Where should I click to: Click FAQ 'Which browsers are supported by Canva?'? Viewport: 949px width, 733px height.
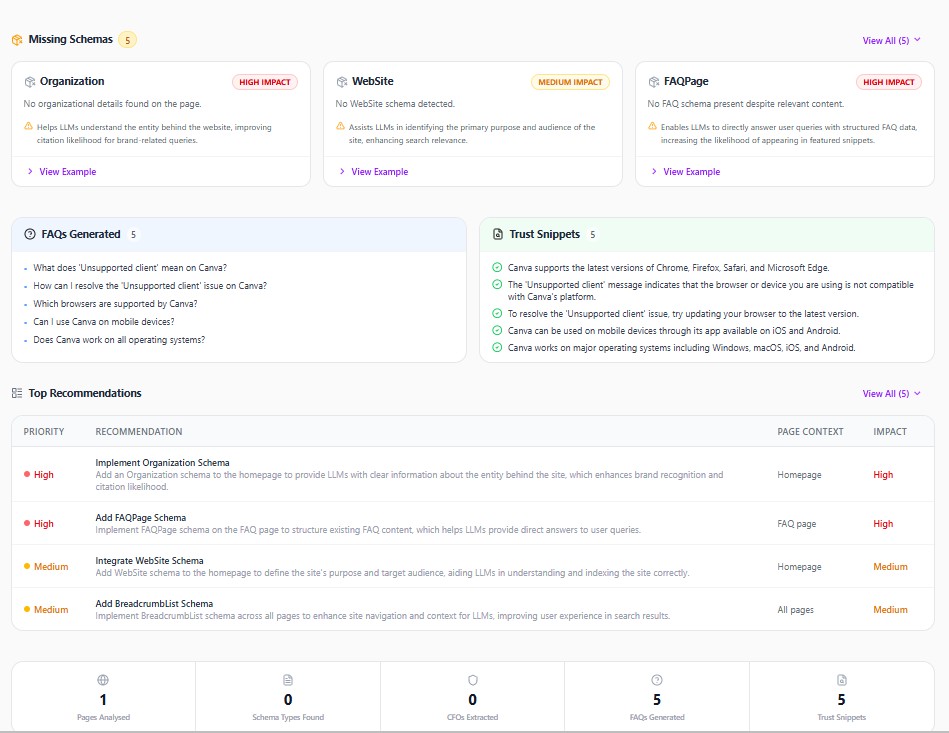115,304
